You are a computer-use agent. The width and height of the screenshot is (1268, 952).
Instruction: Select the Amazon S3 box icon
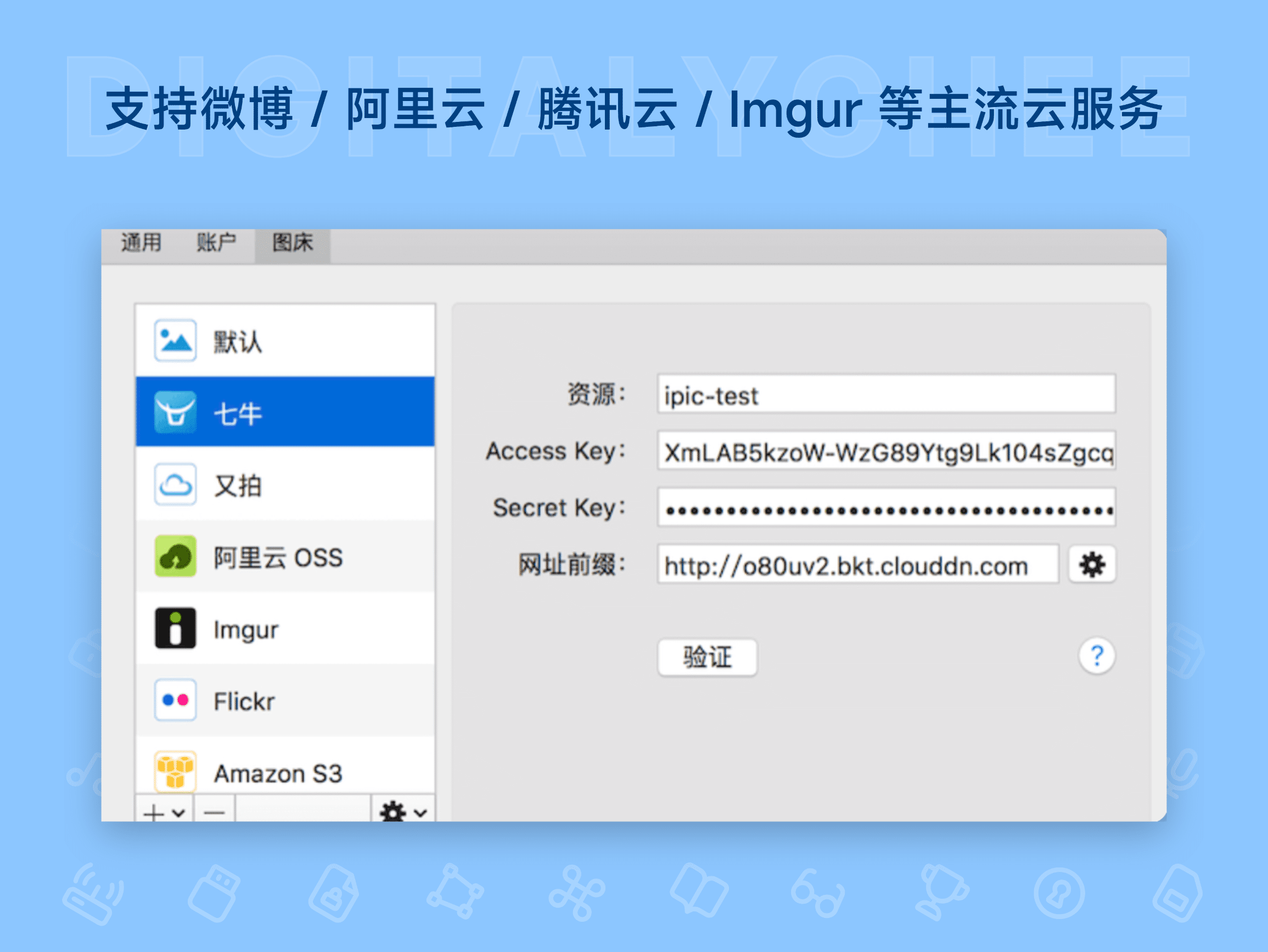(176, 771)
